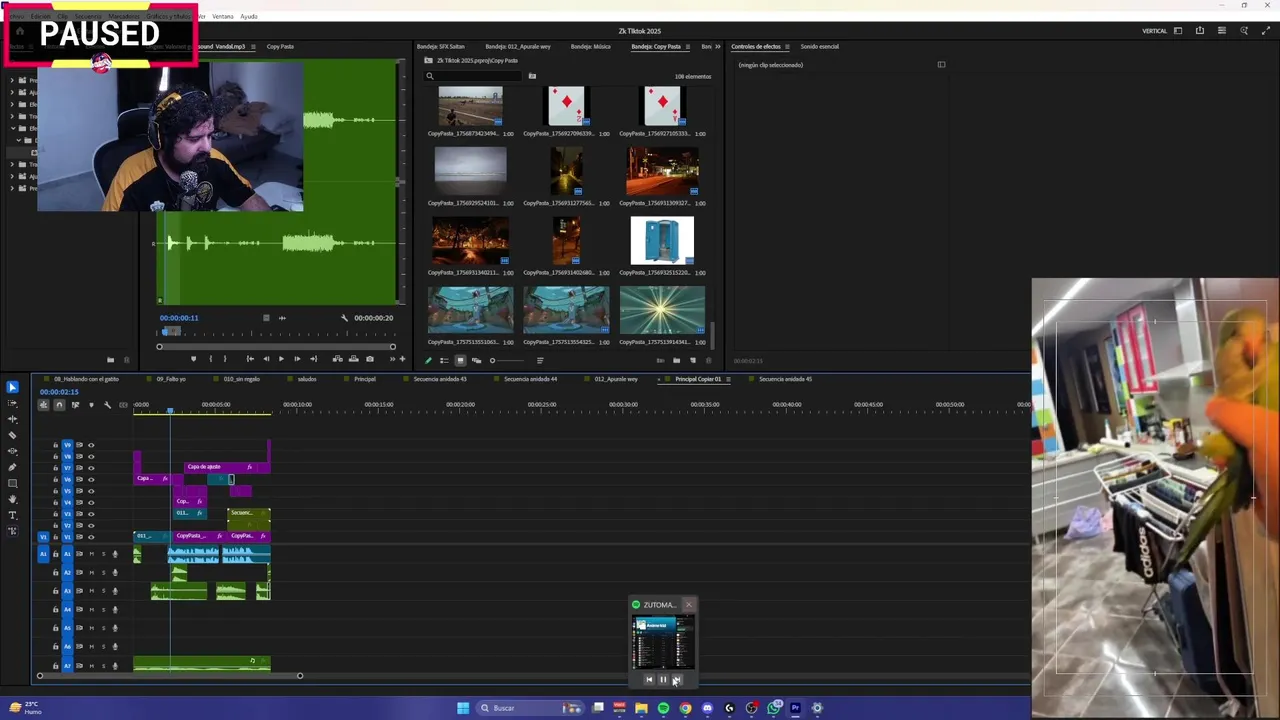Open the bin sort icons menu
Viewport: 1280px width, 720px height.
click(x=540, y=360)
